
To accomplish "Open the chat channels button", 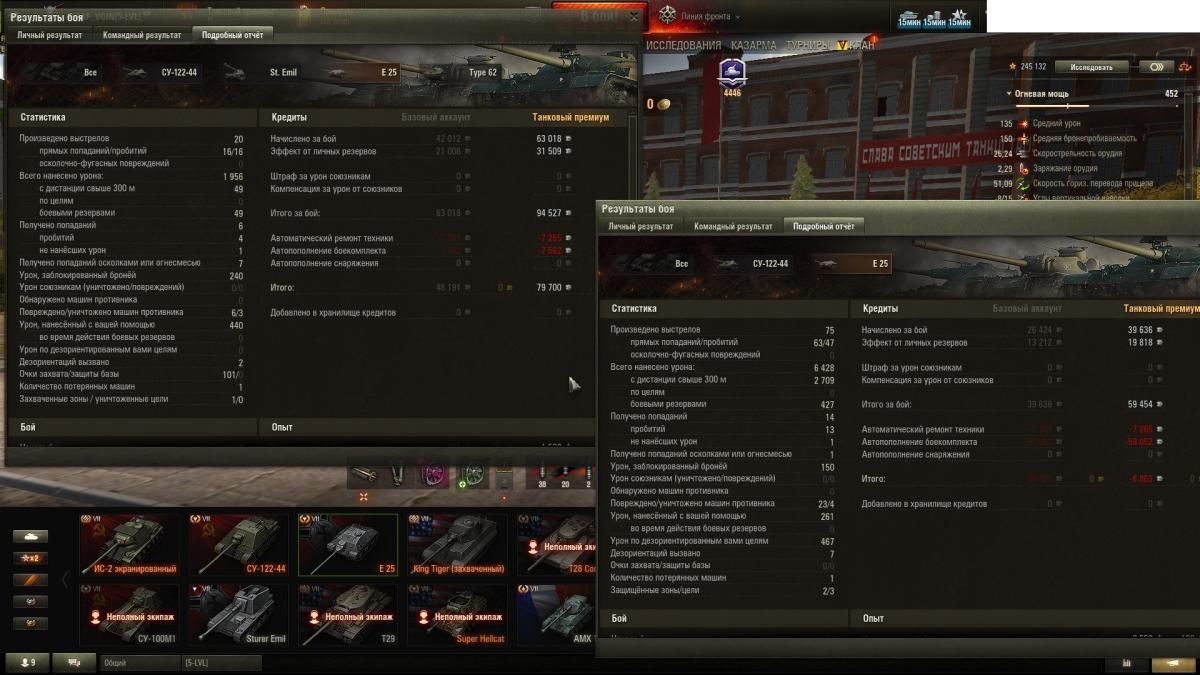I will [x=74, y=662].
